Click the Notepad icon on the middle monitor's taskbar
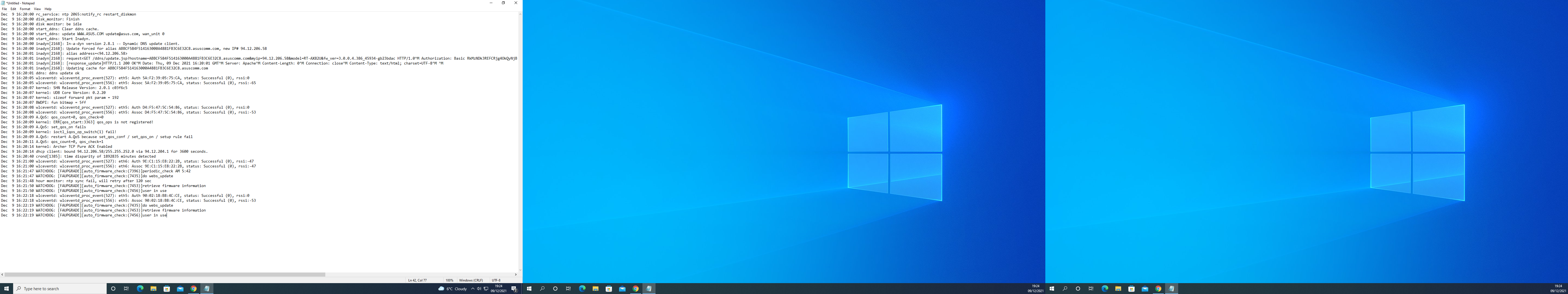Screen dimensions: 1568x294 pyautogui.click(x=649, y=289)
